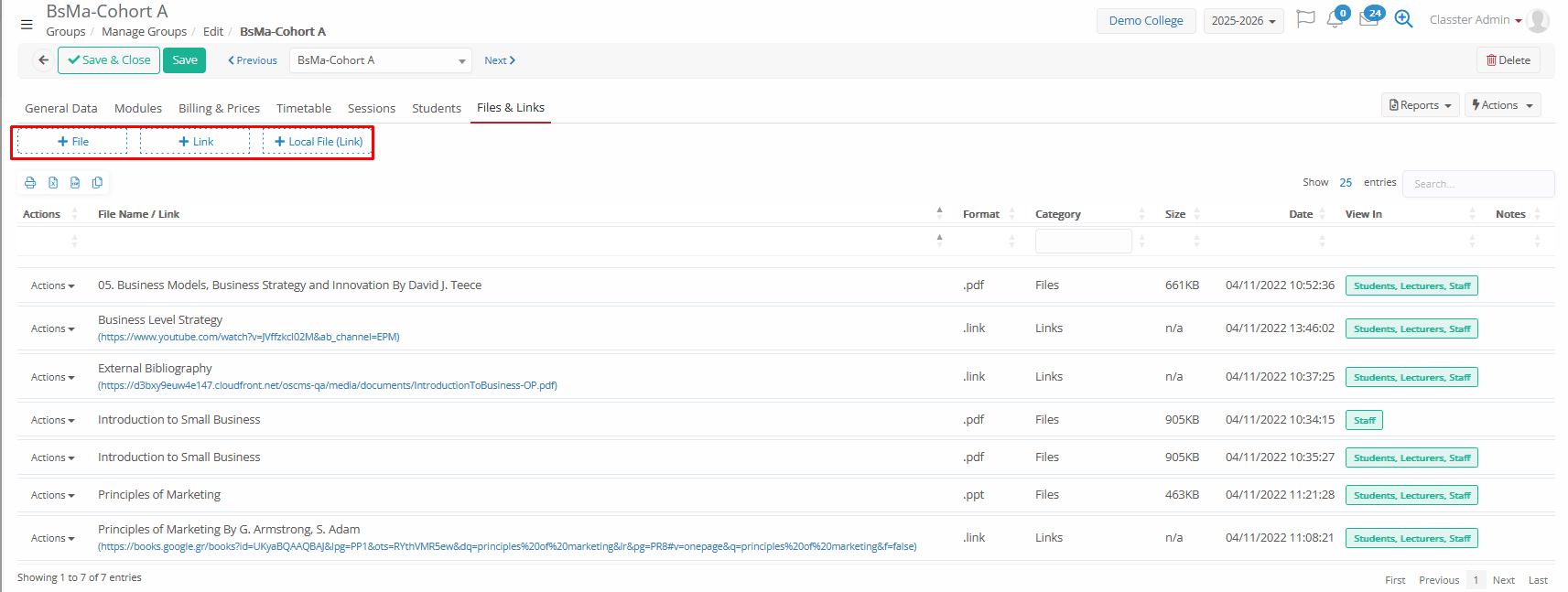Export table as CSV icon
Viewport: 1568px width, 592px height.
(x=75, y=183)
